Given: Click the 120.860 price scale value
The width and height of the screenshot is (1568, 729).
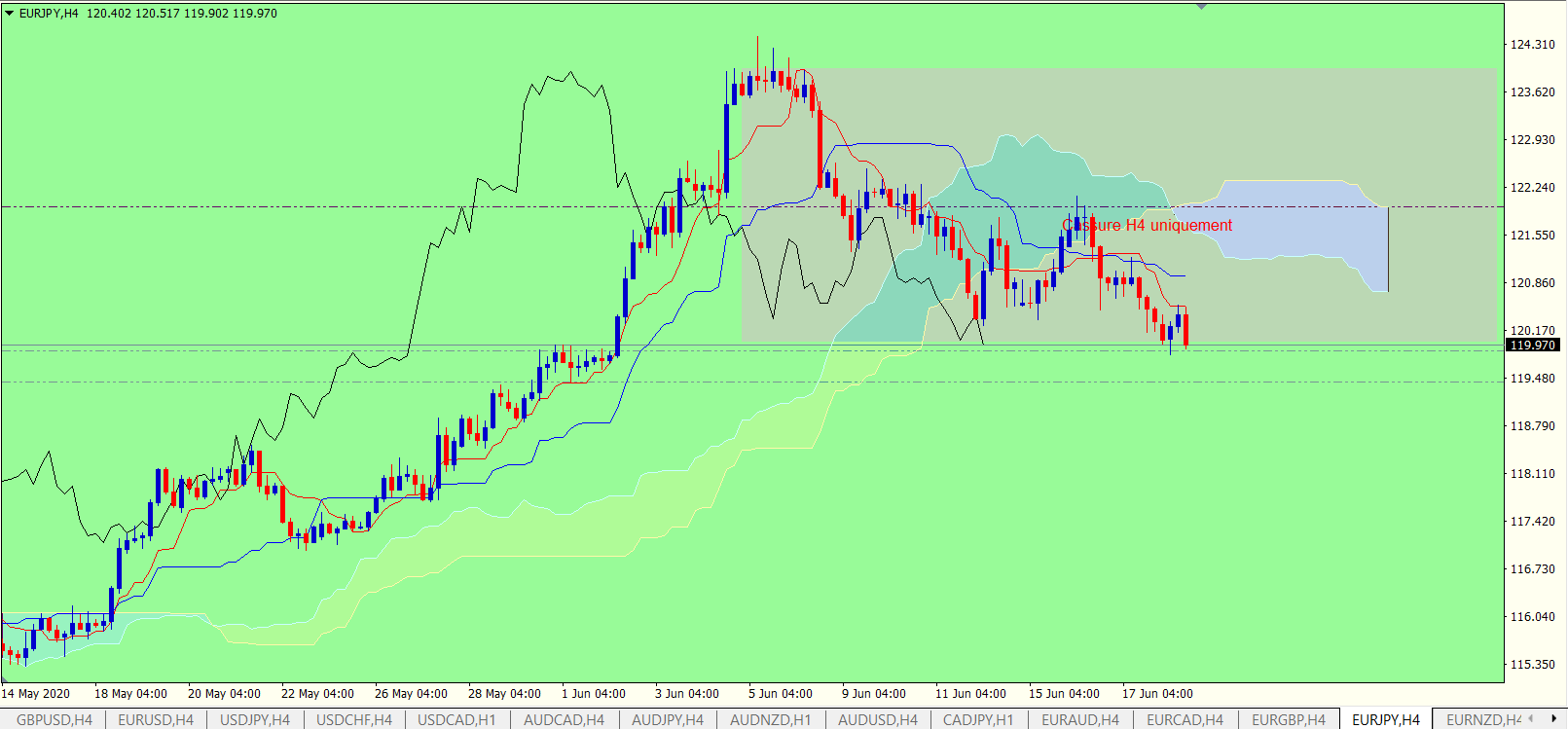Looking at the screenshot, I should [1532, 283].
